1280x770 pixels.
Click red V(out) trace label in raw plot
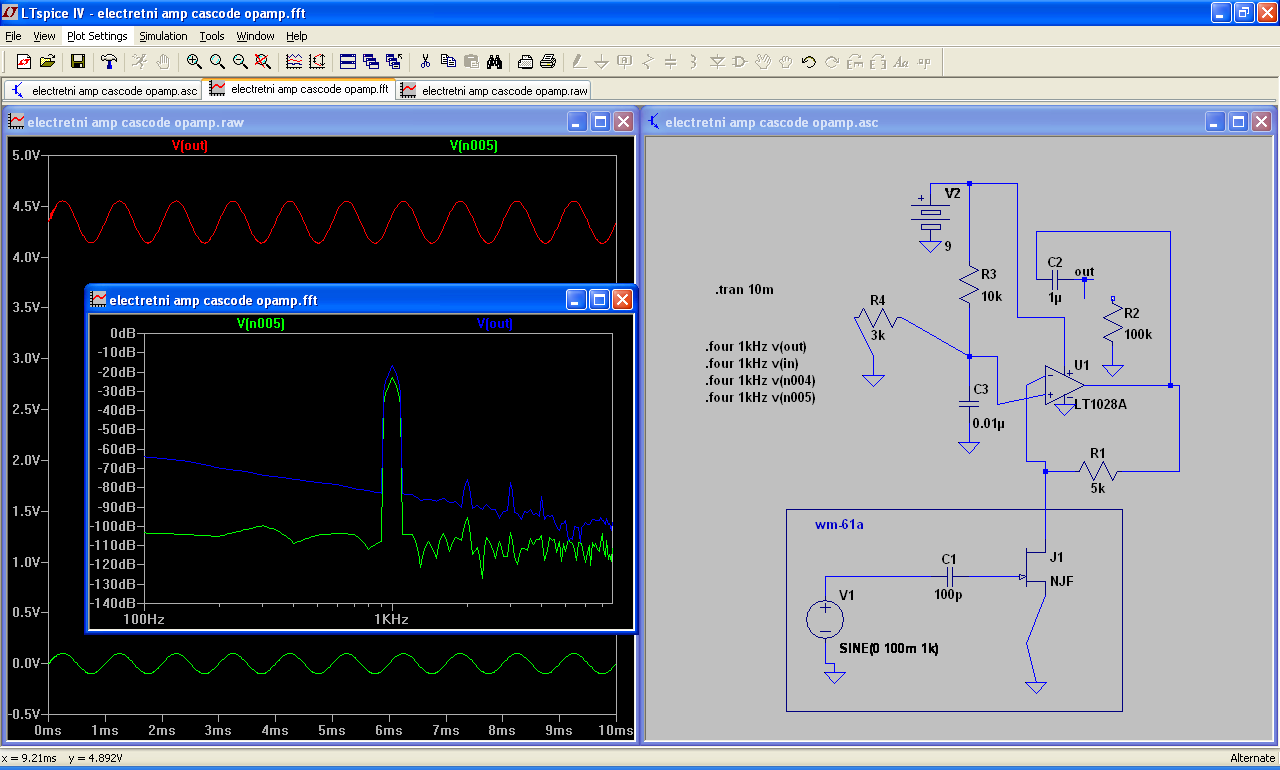point(190,145)
